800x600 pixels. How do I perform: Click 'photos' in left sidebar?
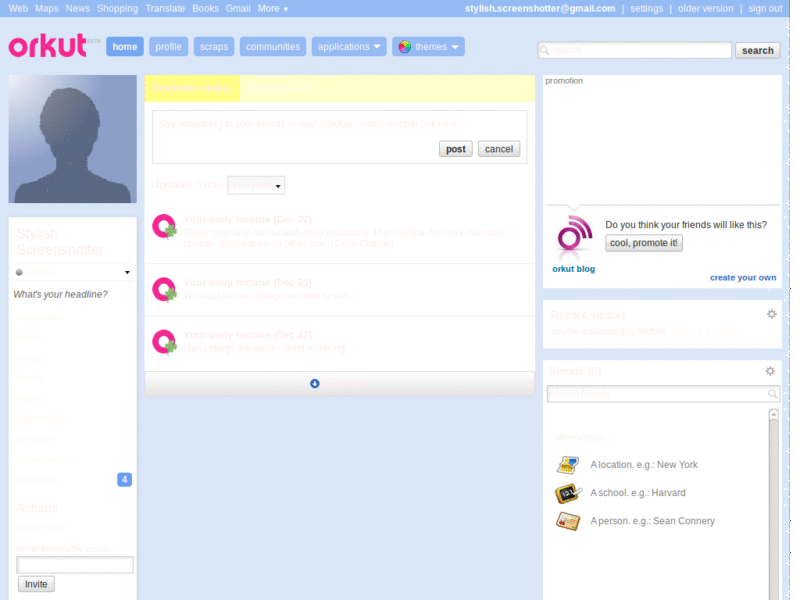30,378
